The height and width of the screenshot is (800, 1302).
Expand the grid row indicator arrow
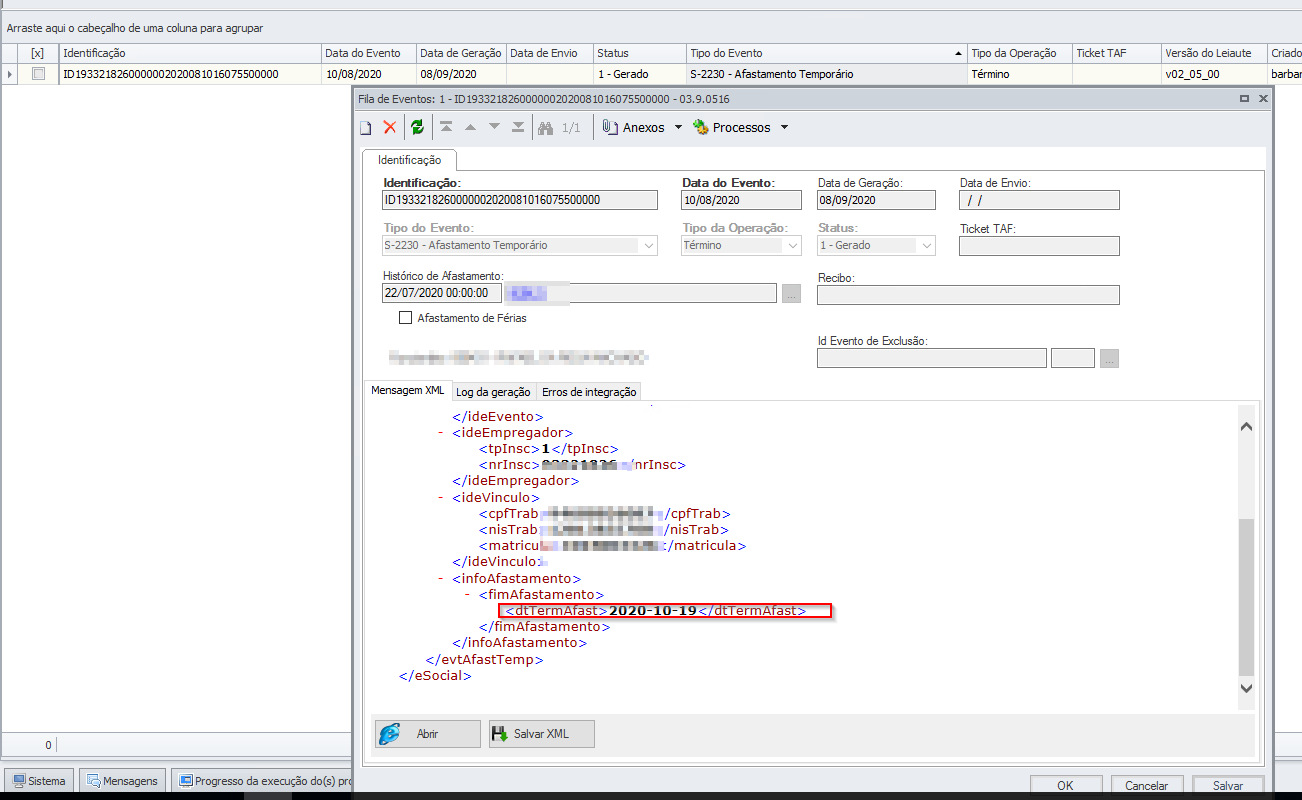click(9, 74)
